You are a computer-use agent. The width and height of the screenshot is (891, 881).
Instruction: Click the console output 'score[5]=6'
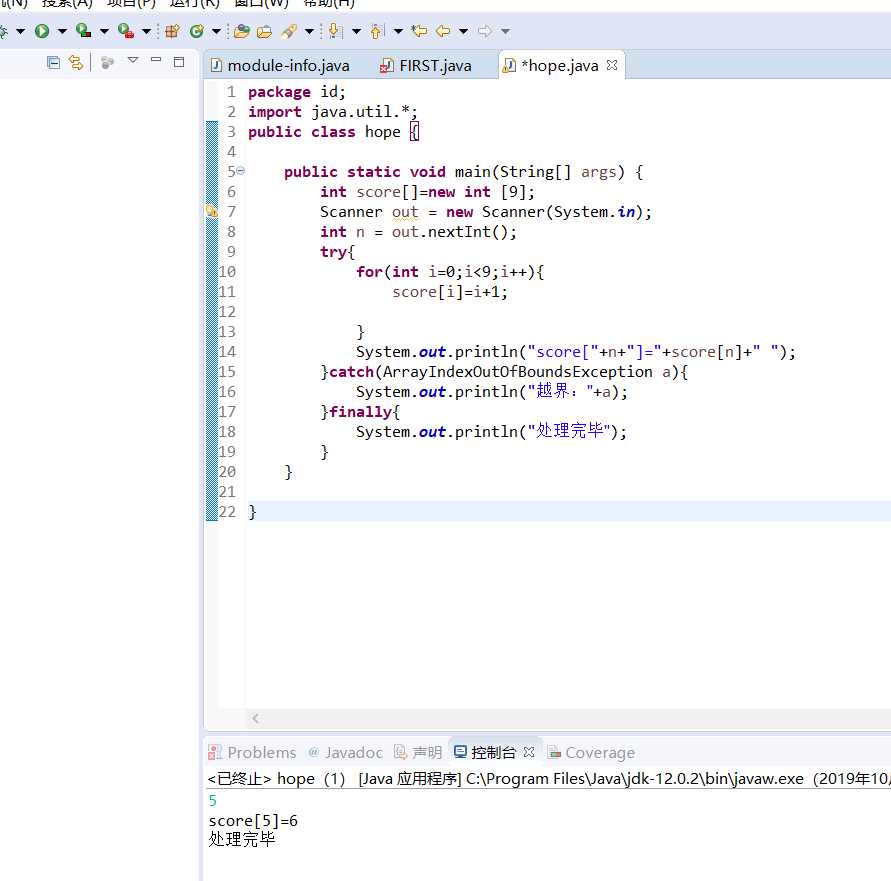coord(253,821)
